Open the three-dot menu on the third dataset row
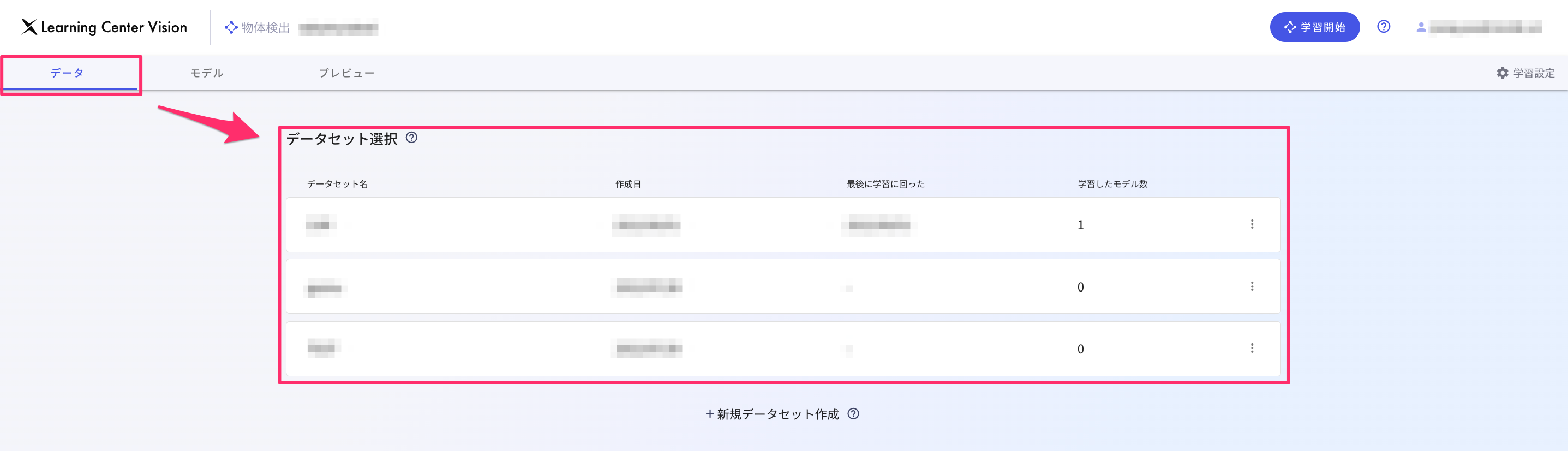Screen dimensions: 1568x451 coord(1252,348)
